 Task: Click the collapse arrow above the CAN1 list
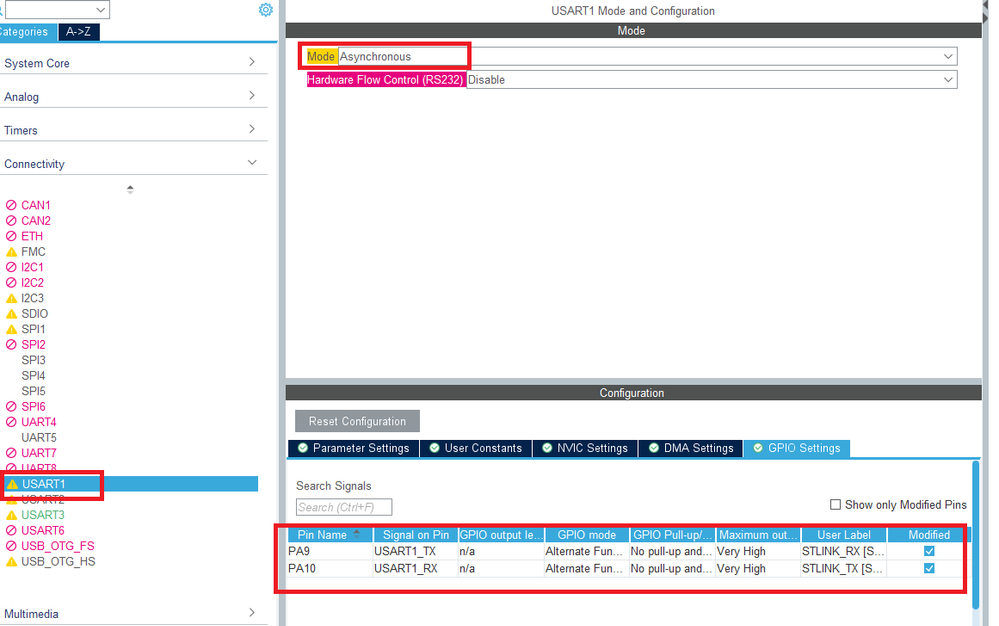[x=130, y=189]
